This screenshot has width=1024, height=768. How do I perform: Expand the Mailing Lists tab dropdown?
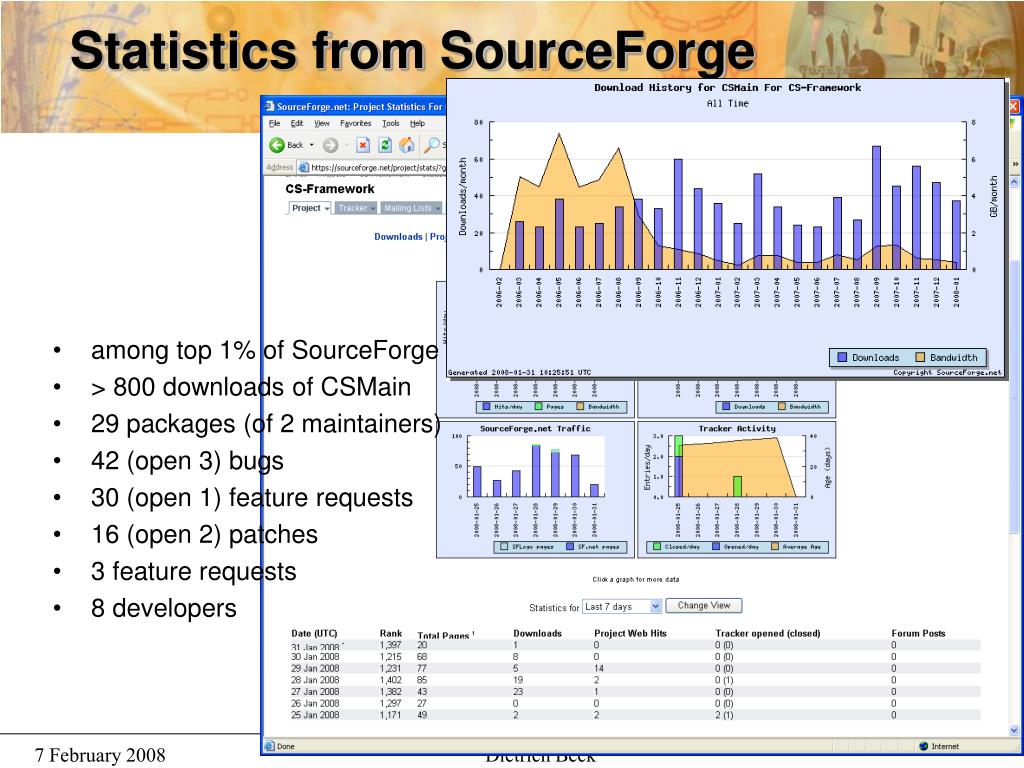tap(438, 208)
